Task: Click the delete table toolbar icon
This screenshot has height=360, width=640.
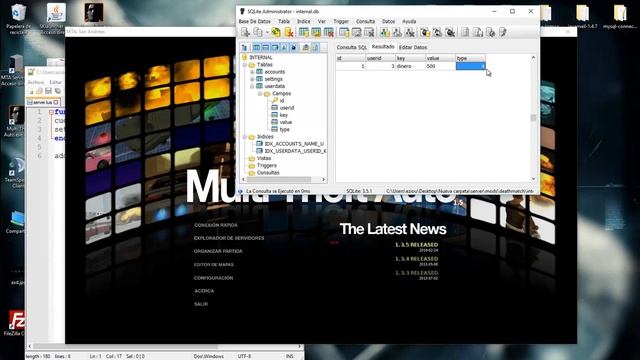Action: click(x=329, y=32)
